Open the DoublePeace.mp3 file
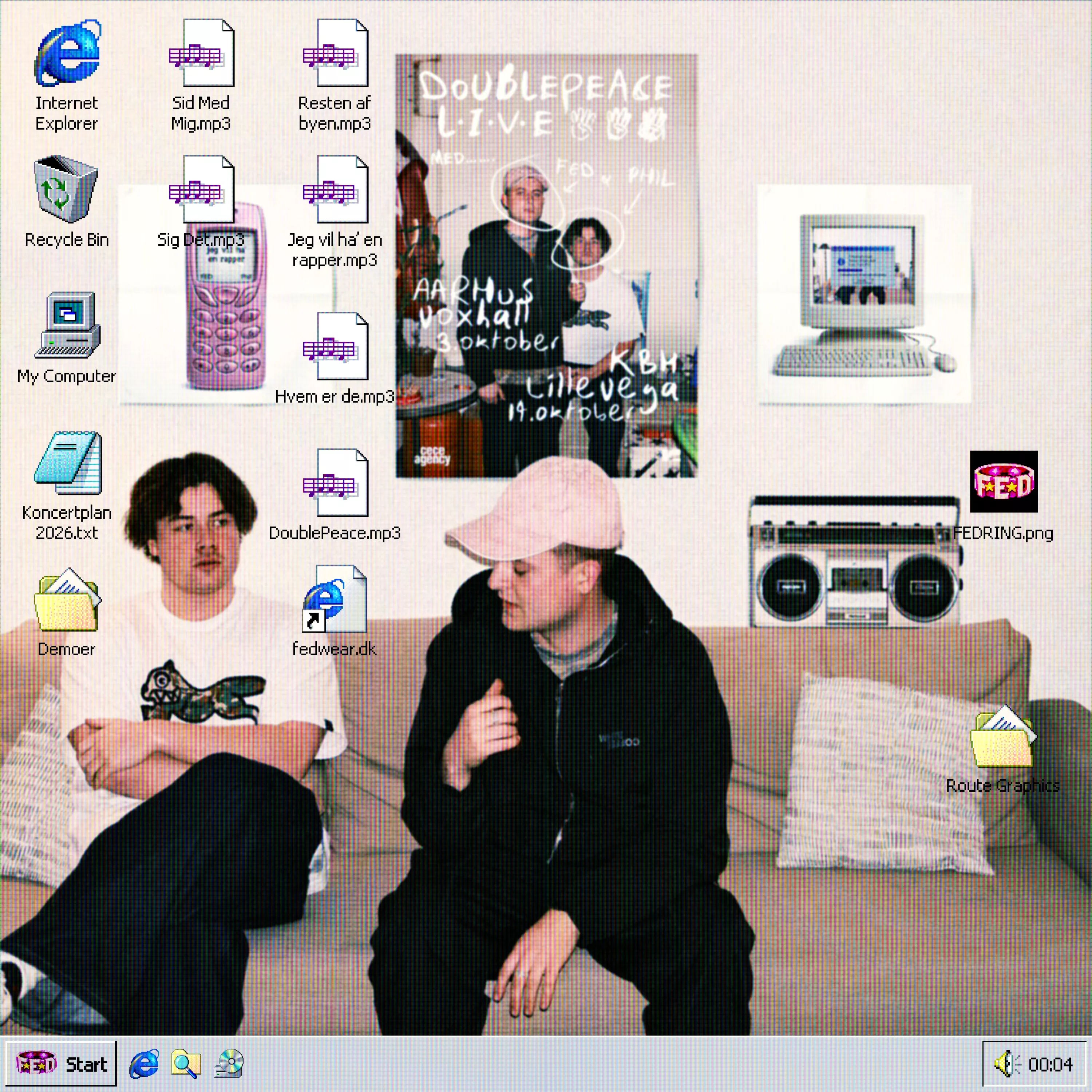1092x1092 pixels. click(335, 483)
